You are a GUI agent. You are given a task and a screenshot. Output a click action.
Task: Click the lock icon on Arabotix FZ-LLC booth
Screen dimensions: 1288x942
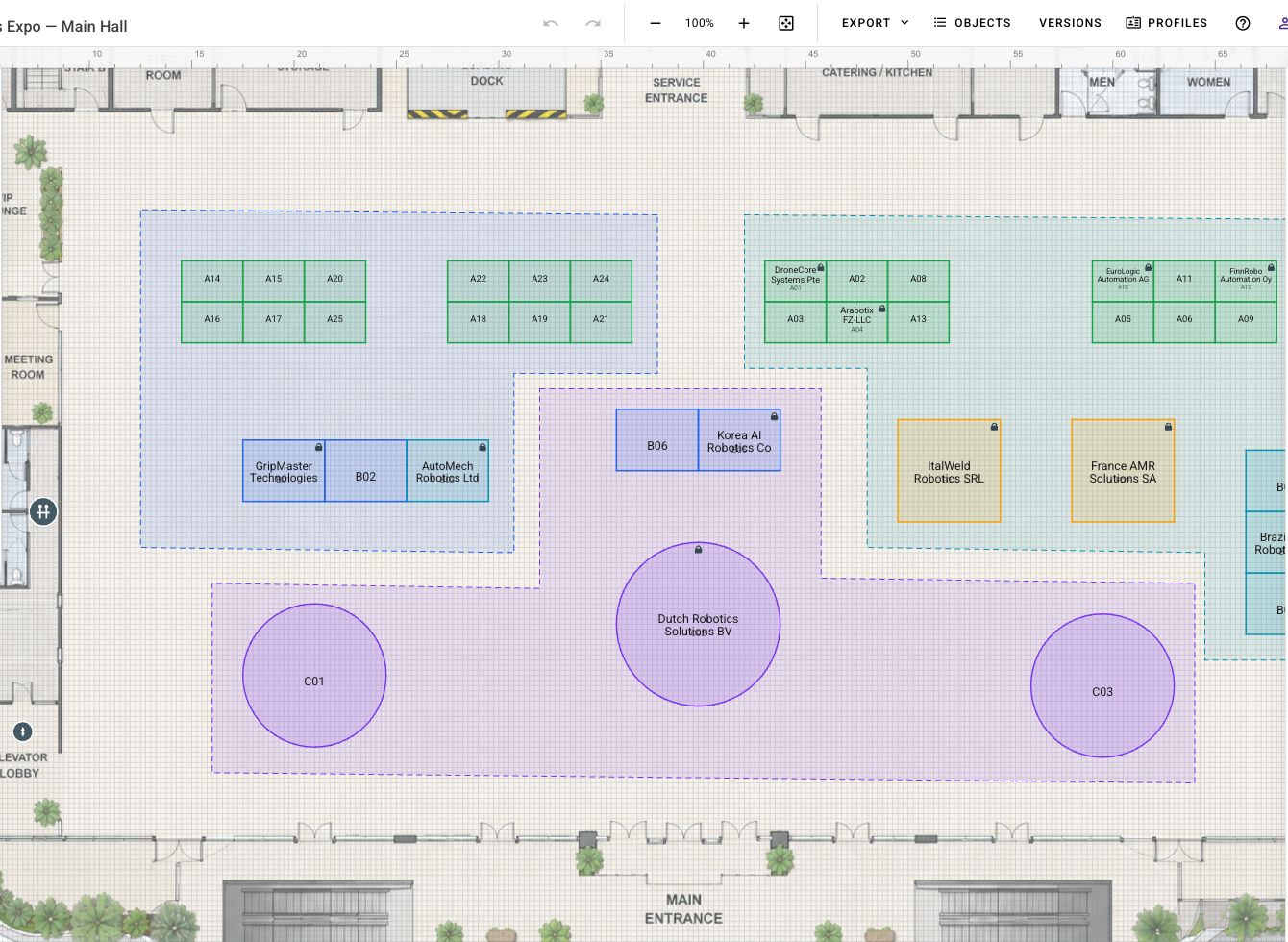click(882, 309)
